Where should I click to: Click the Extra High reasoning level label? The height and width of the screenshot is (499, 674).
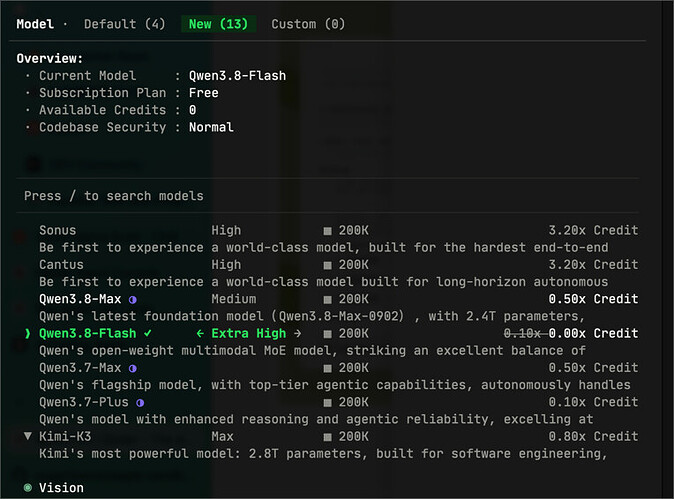[x=248, y=334]
